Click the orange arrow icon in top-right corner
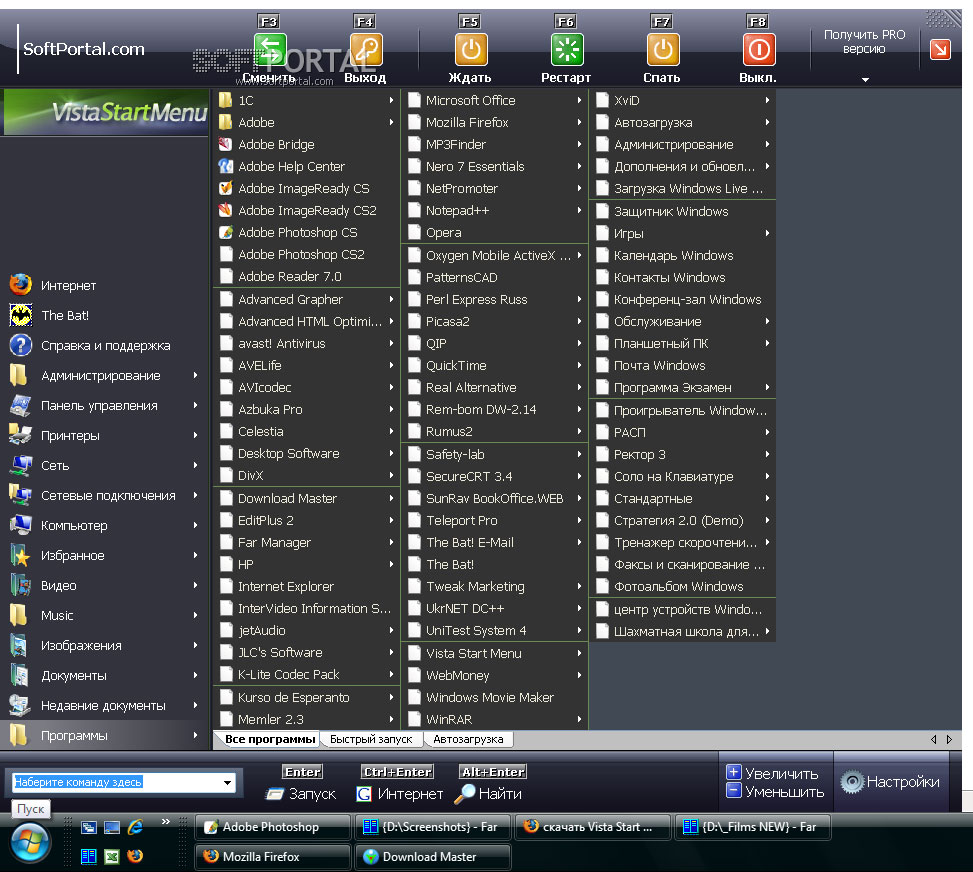 pos(940,49)
